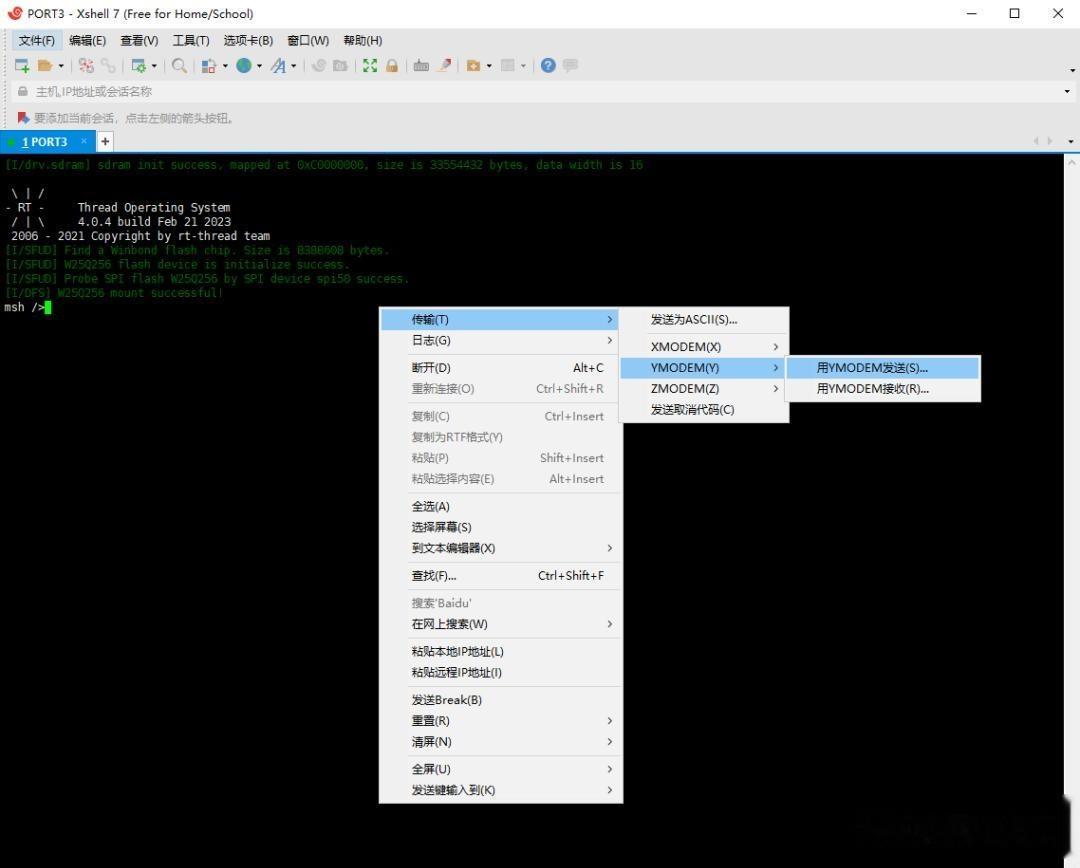Select 粘贴本地IP地址(L) in context menu
The height and width of the screenshot is (868, 1080).
(501, 651)
